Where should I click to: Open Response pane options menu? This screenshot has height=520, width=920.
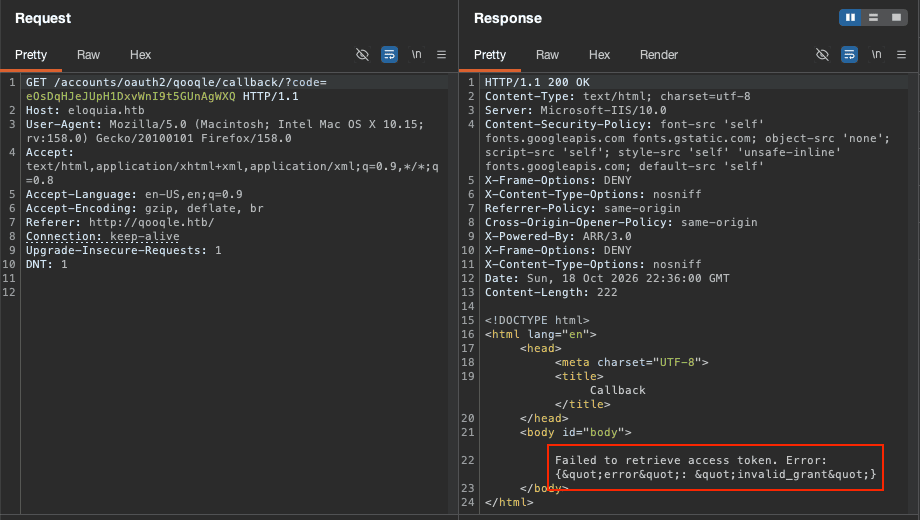coord(902,55)
